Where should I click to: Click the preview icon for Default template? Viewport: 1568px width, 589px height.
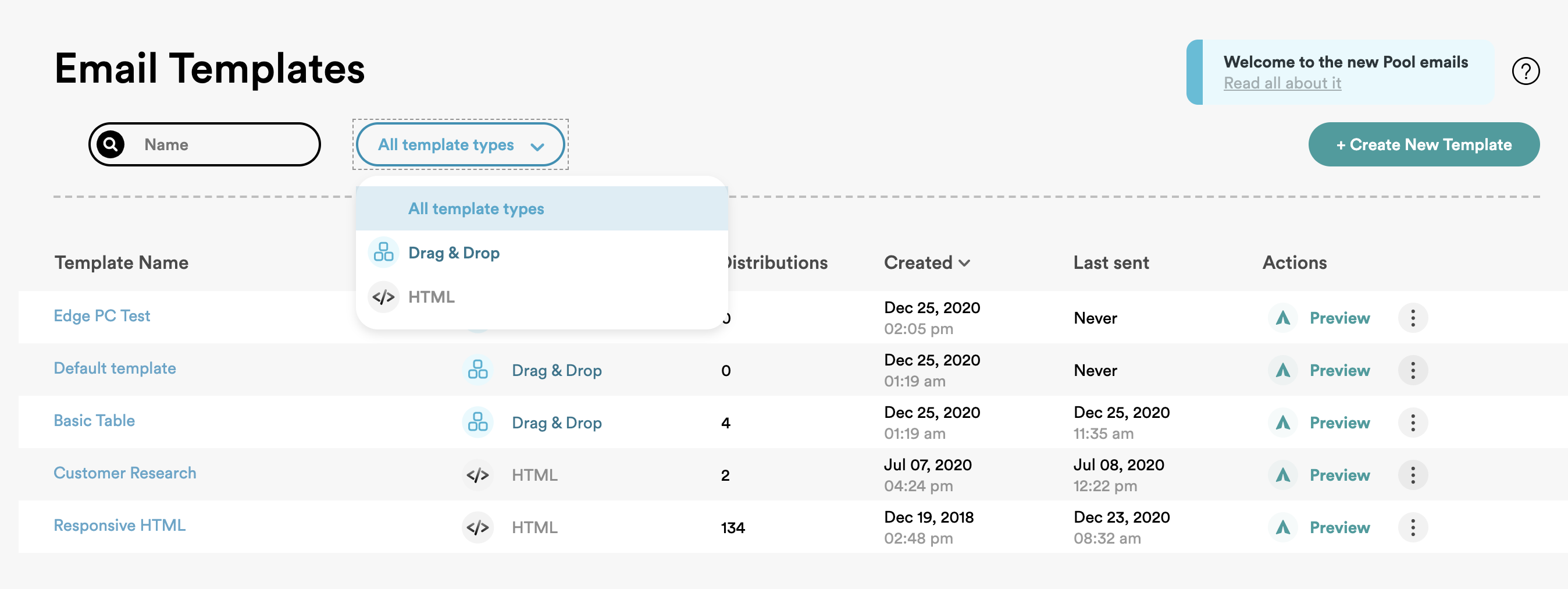[x=1282, y=370]
